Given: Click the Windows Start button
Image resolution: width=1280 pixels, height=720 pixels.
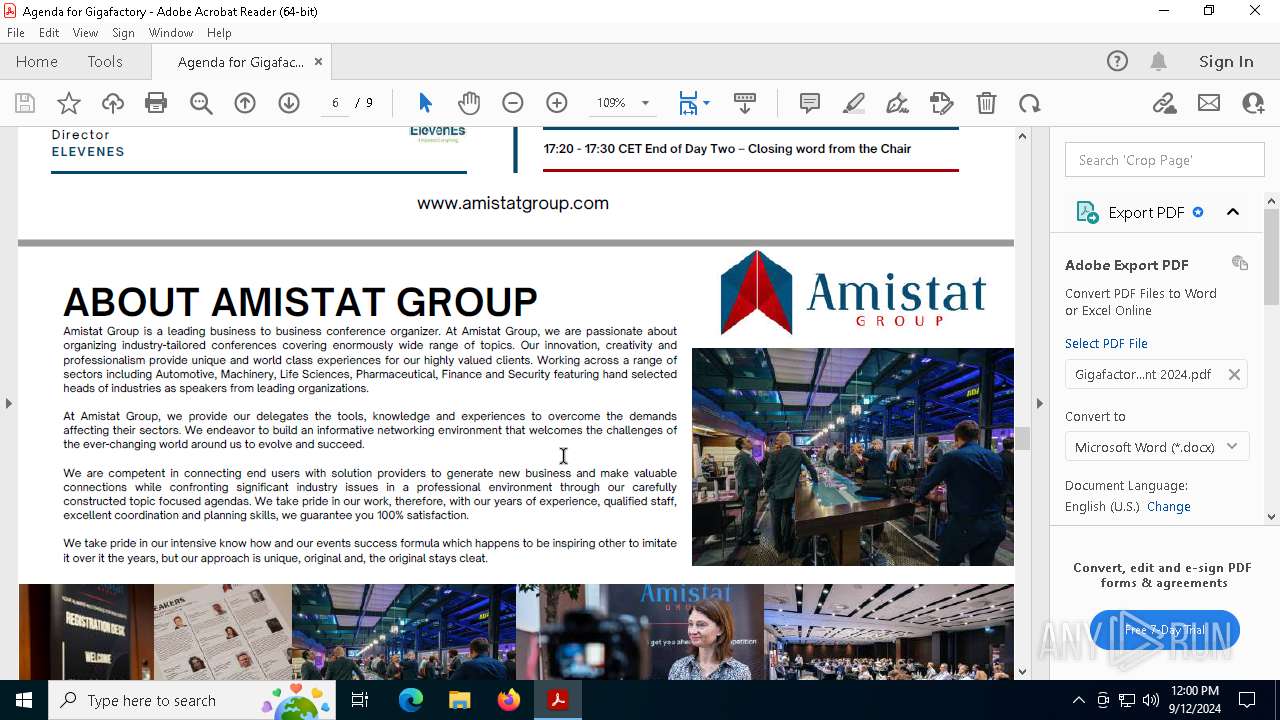Looking at the screenshot, I should click(x=23, y=700).
